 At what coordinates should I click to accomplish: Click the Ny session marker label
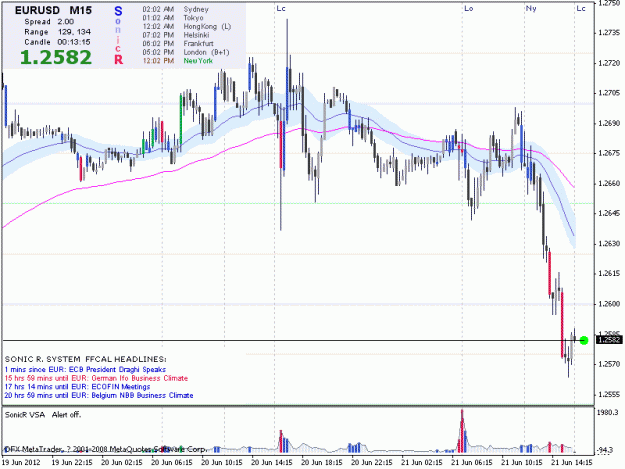click(531, 8)
